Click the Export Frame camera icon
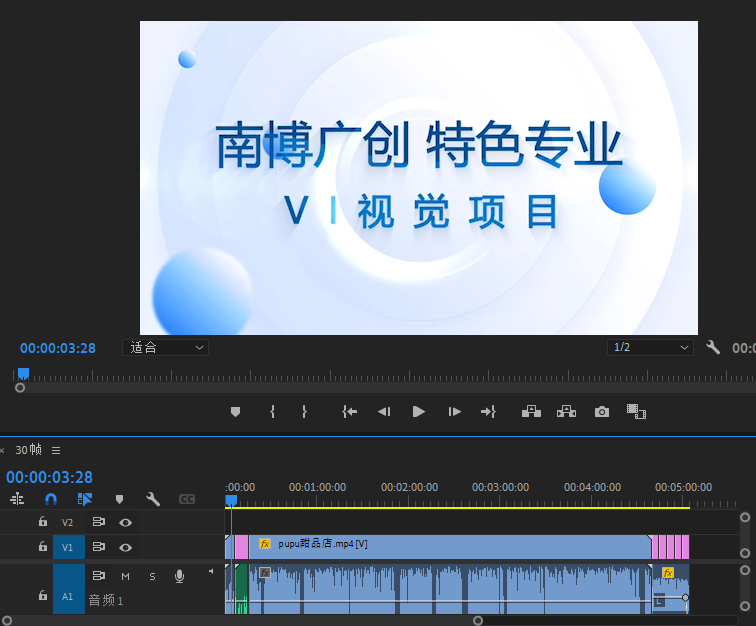756x626 pixels. [x=601, y=411]
